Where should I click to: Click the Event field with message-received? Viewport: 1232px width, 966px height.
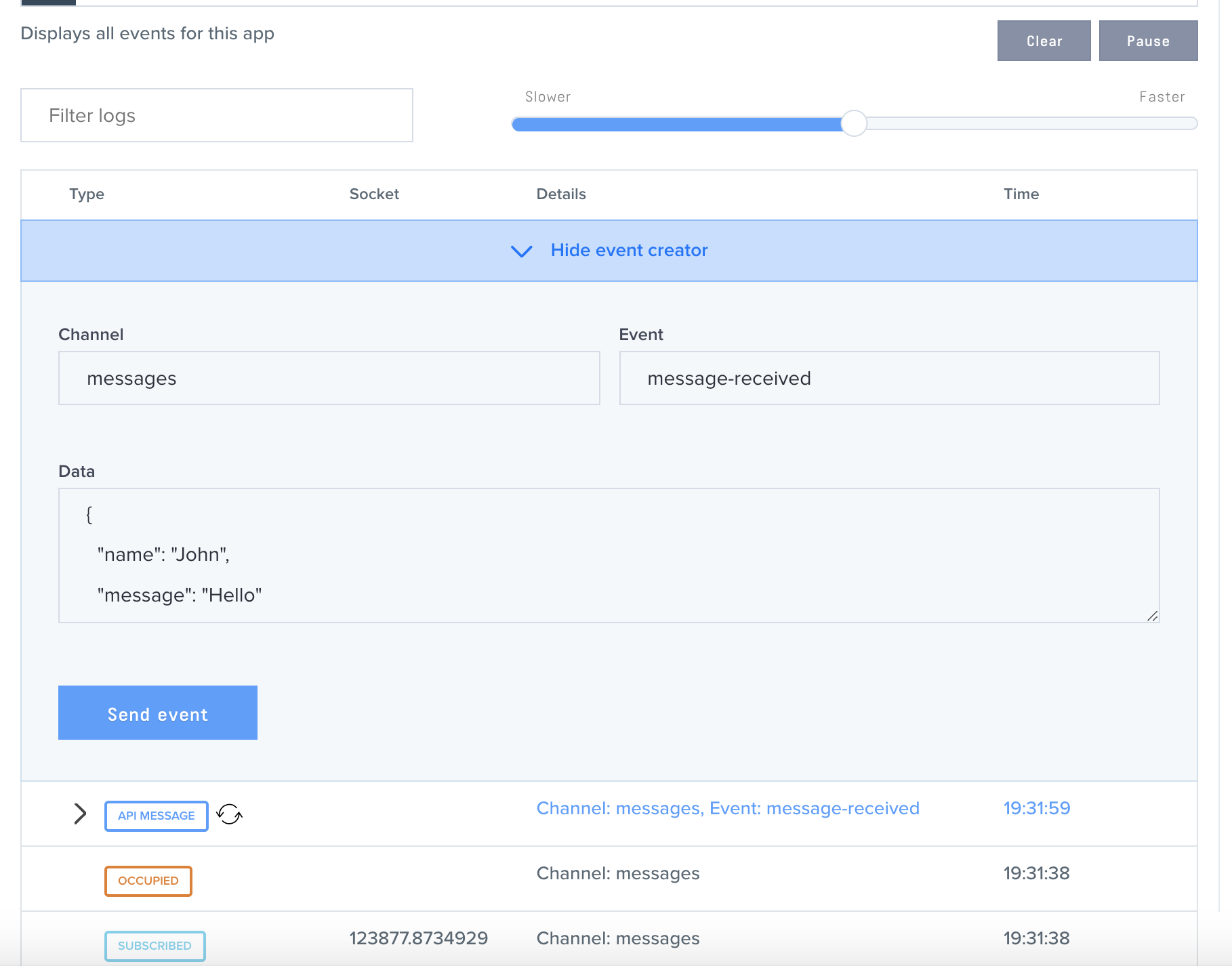889,378
